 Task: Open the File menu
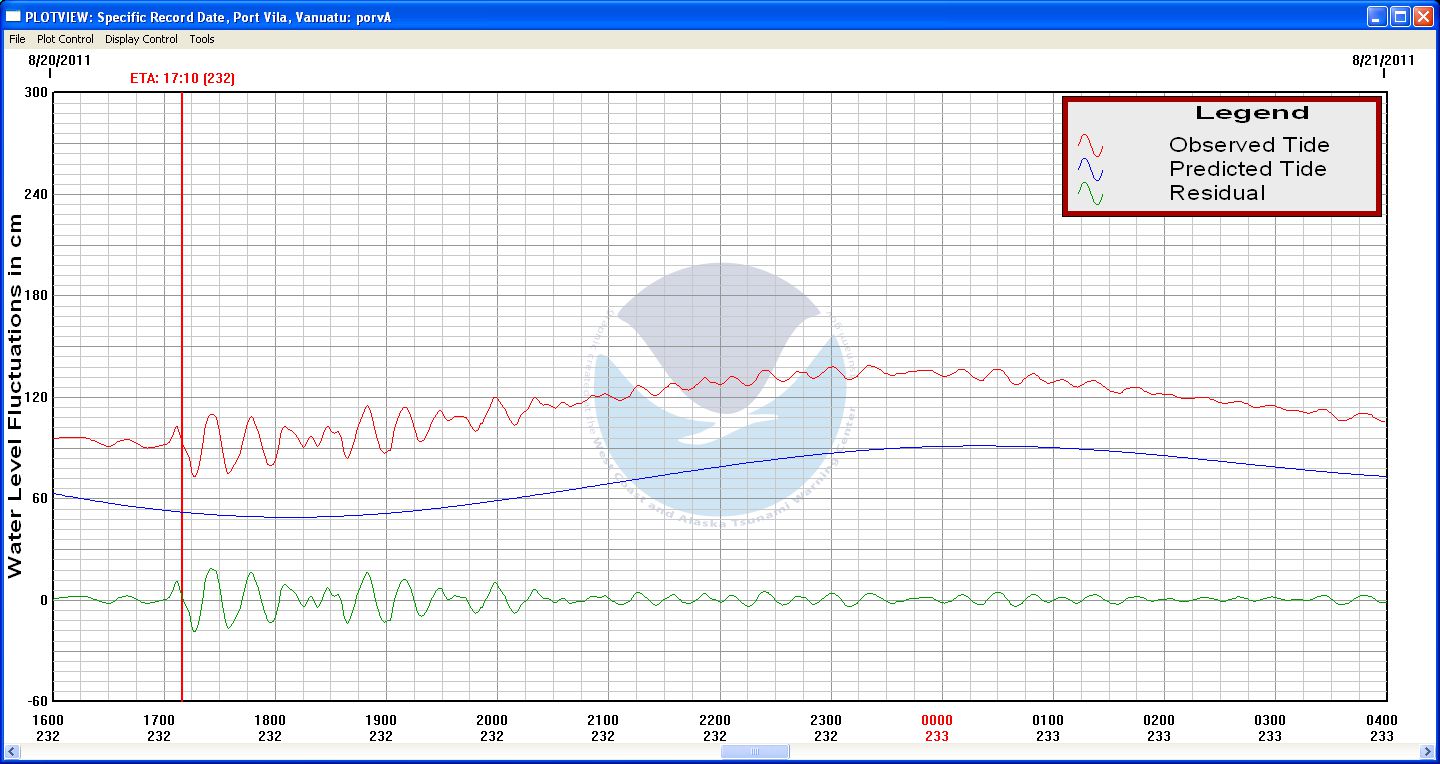click(x=17, y=39)
